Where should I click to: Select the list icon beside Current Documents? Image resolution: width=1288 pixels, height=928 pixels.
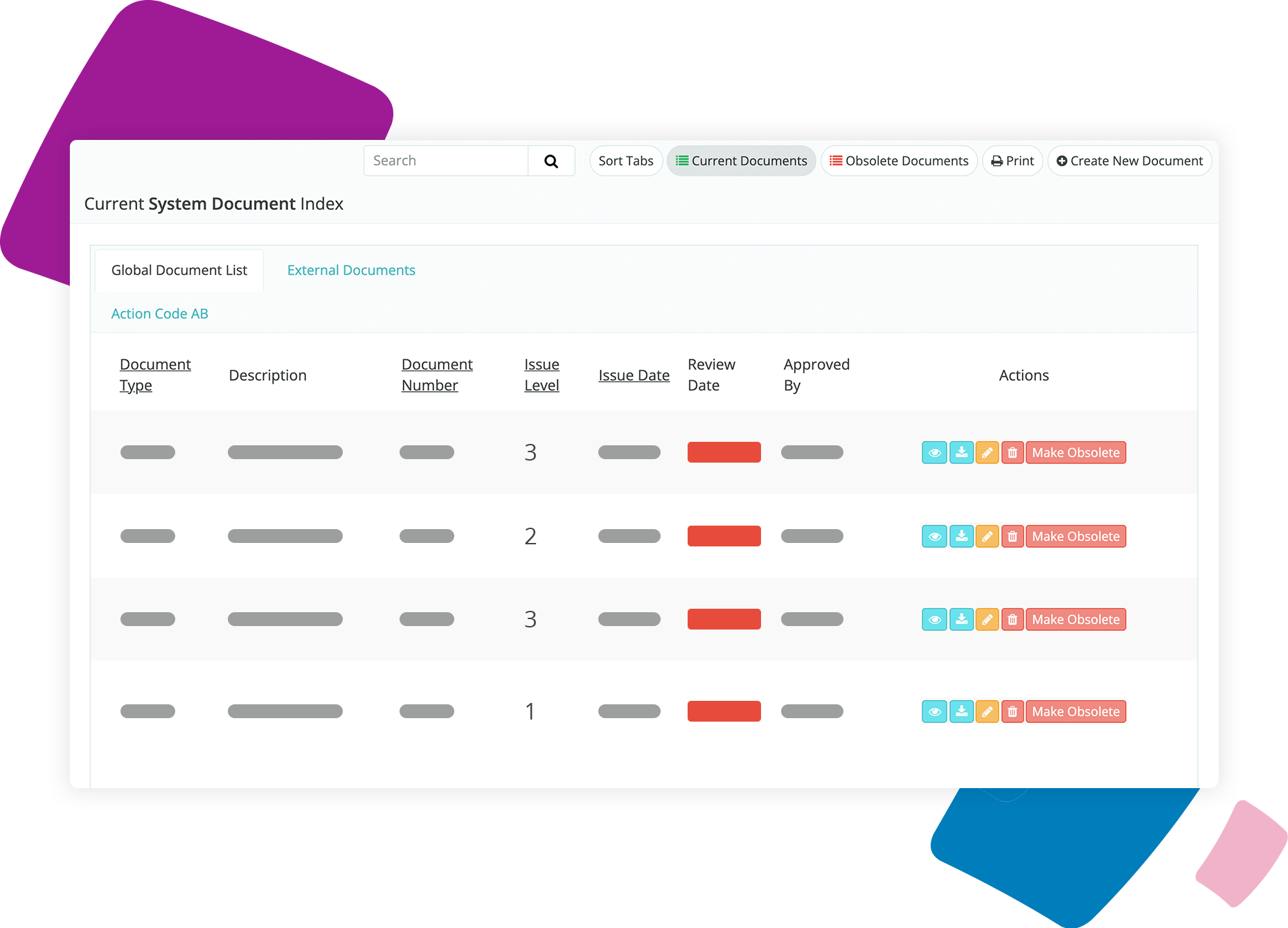(x=681, y=160)
